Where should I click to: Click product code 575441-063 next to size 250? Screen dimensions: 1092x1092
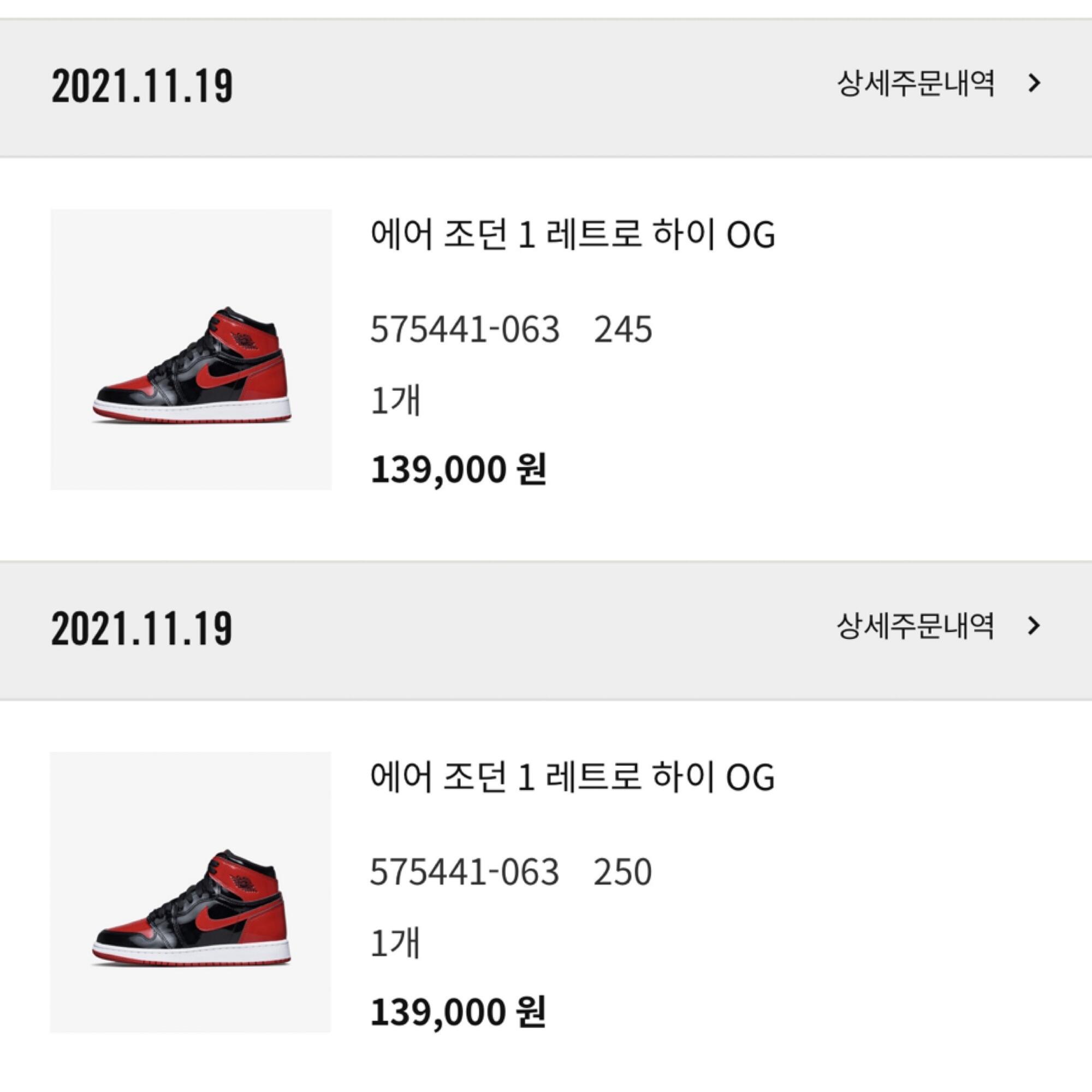point(465,872)
